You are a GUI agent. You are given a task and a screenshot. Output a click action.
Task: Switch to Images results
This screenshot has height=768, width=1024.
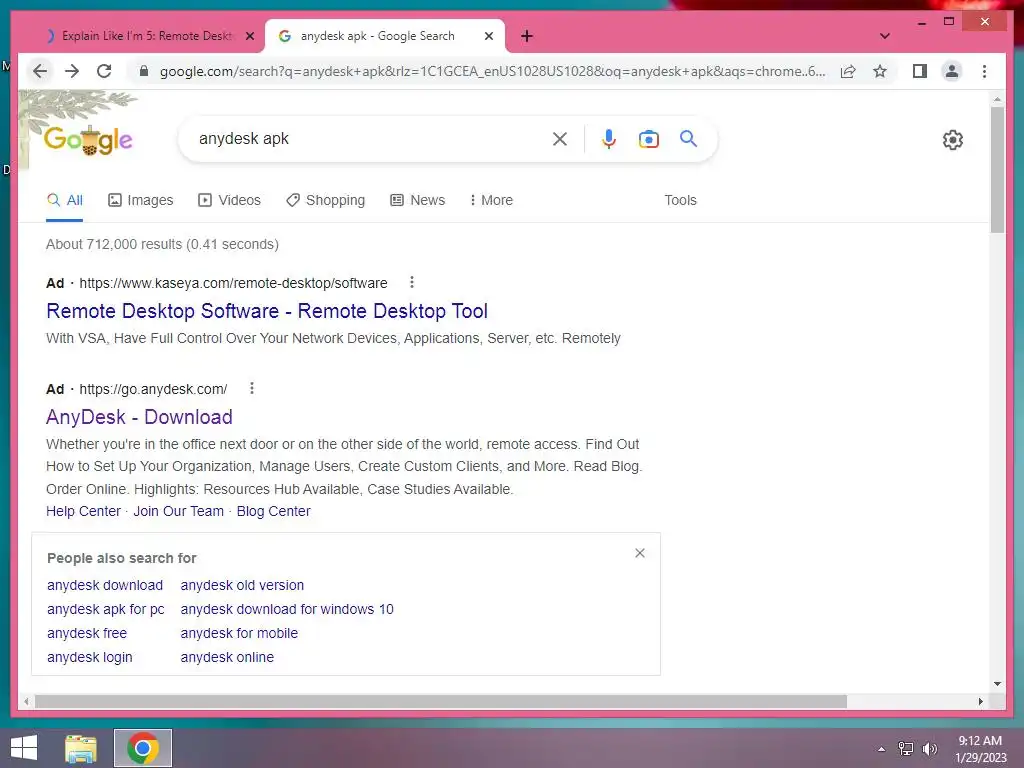140,200
